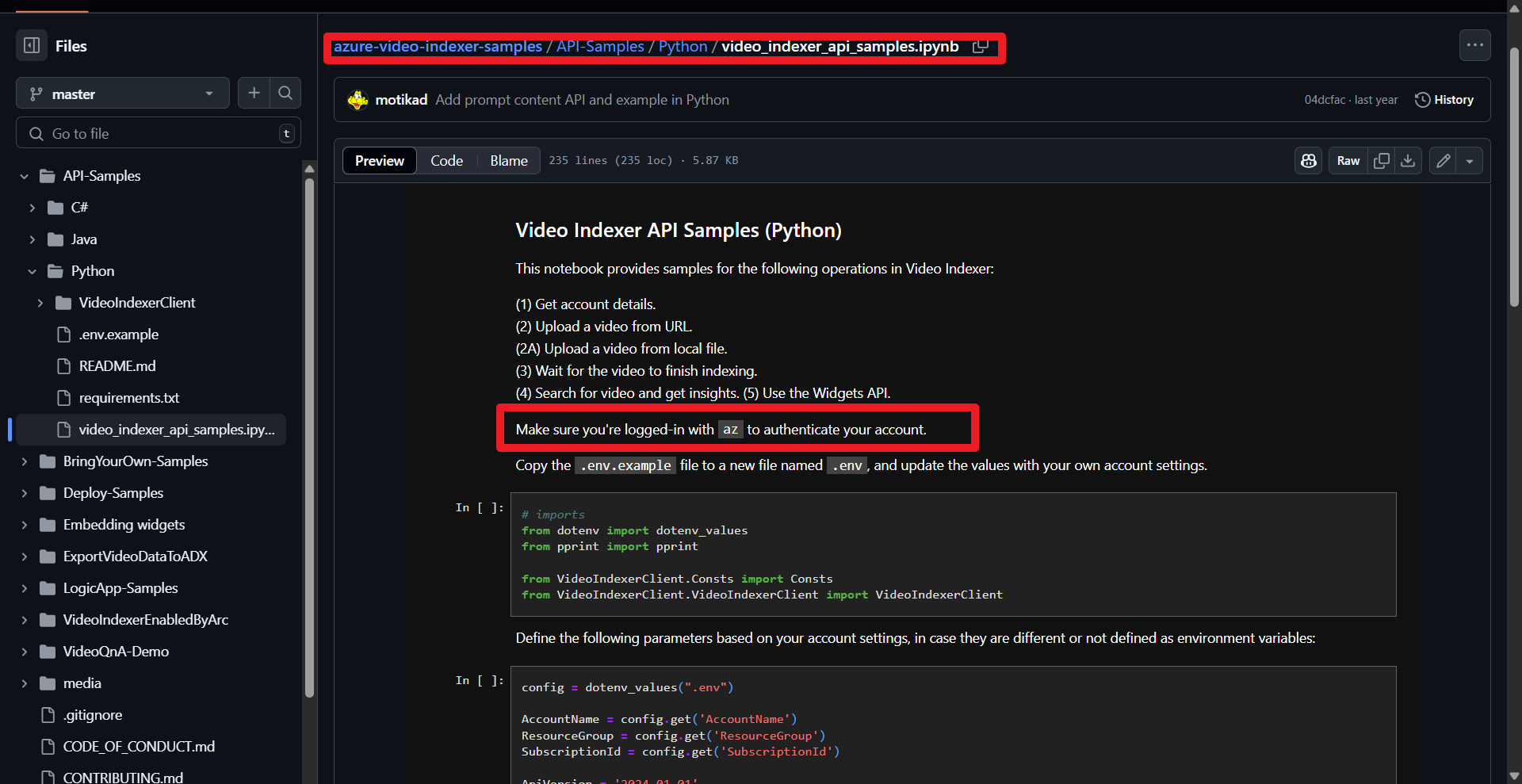Open Copilot chat icon button
The image size is (1522, 784).
[x=1308, y=161]
